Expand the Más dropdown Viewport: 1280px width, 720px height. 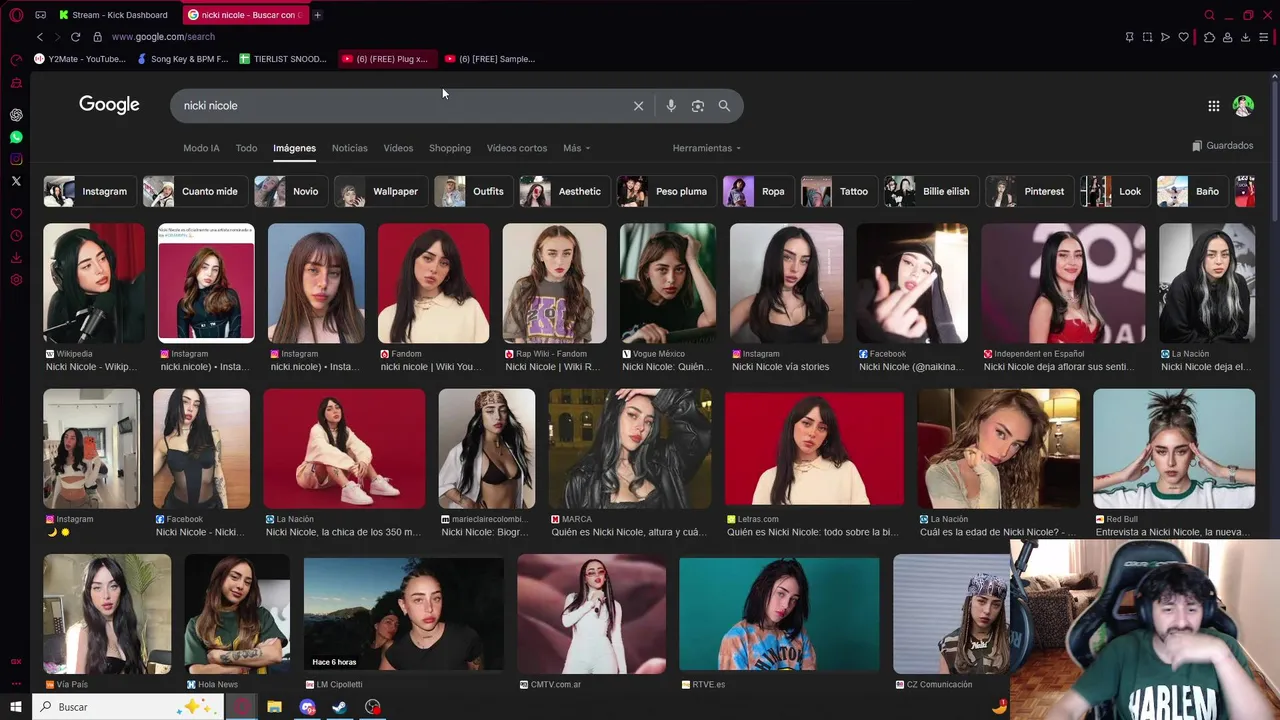click(x=576, y=148)
